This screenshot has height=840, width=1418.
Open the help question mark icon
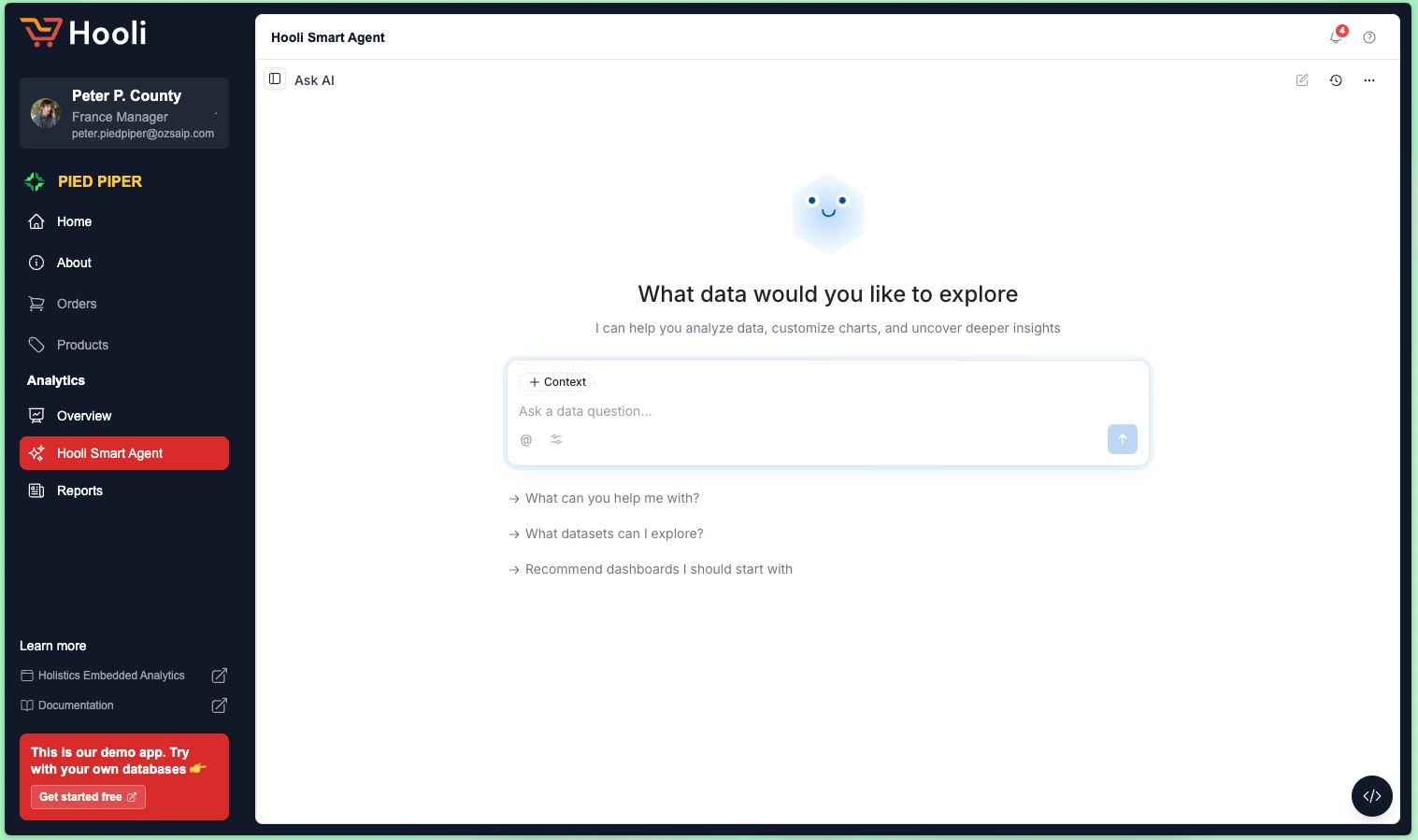pyautogui.click(x=1369, y=37)
